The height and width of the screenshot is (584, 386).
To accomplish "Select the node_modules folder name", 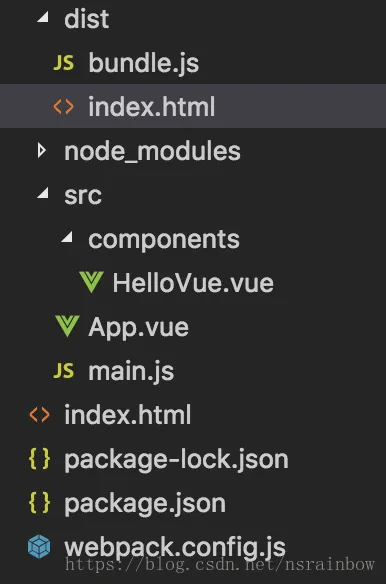I will pos(152,151).
